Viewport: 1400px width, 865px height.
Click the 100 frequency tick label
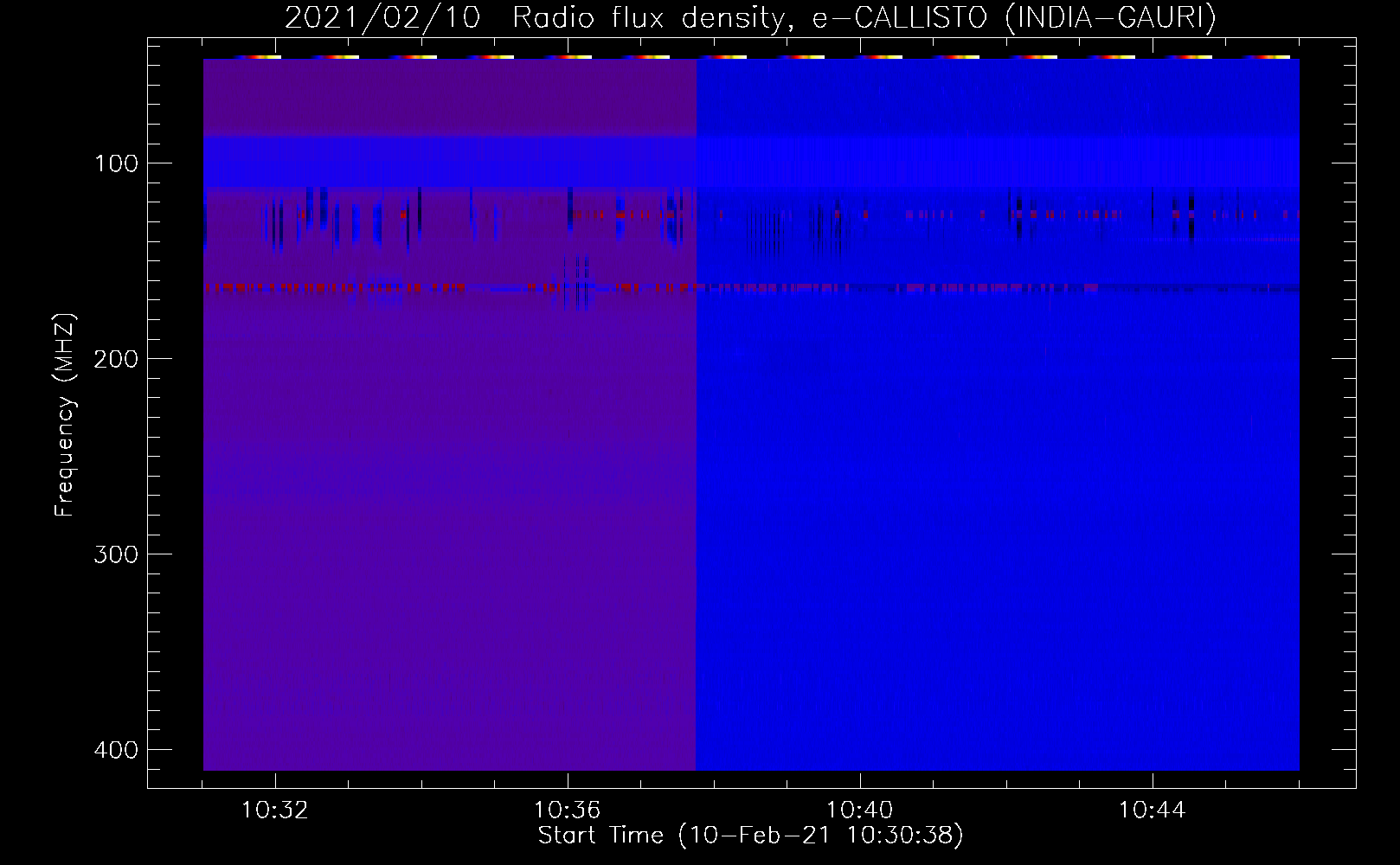coord(115,163)
